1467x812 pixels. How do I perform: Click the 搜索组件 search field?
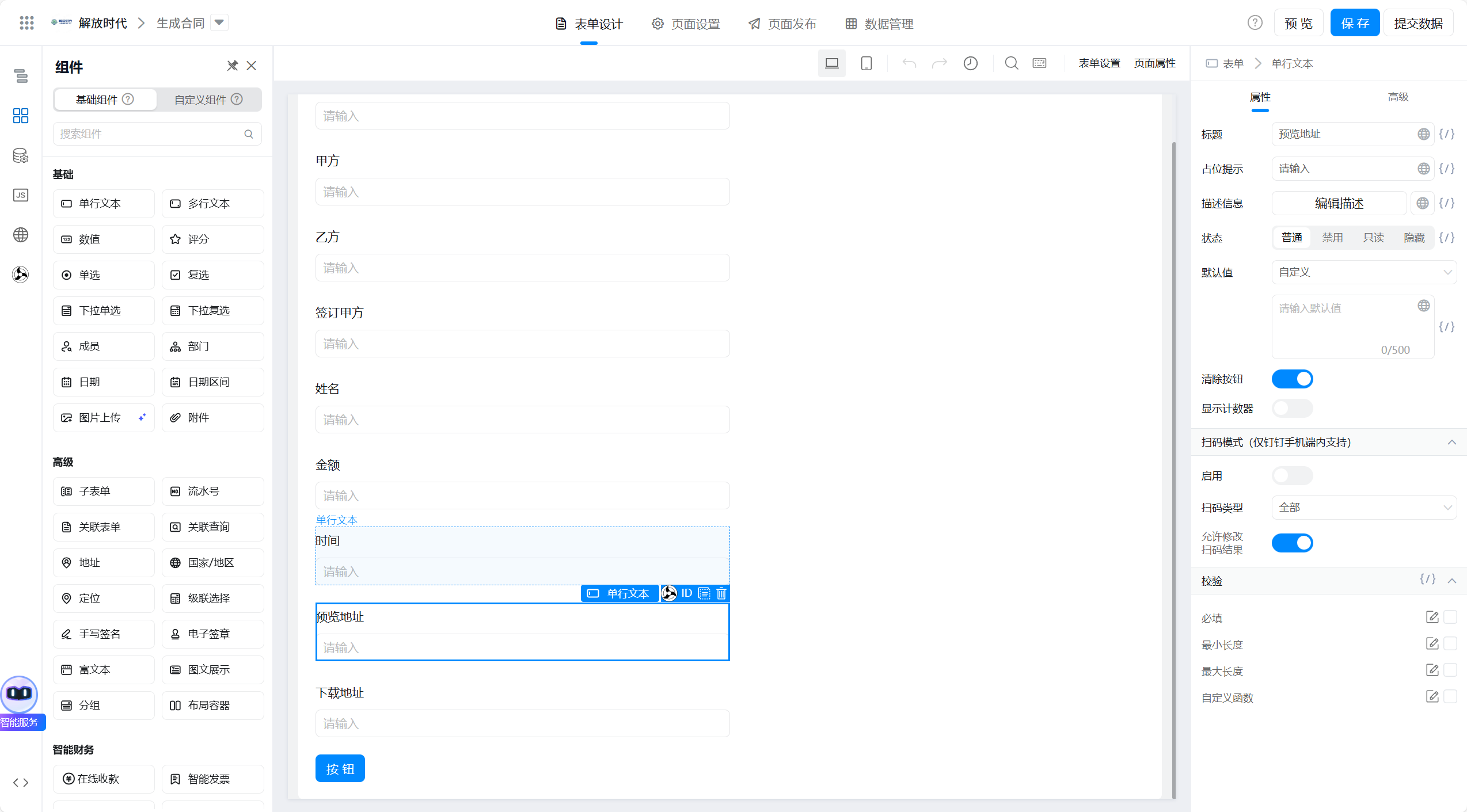(x=150, y=134)
